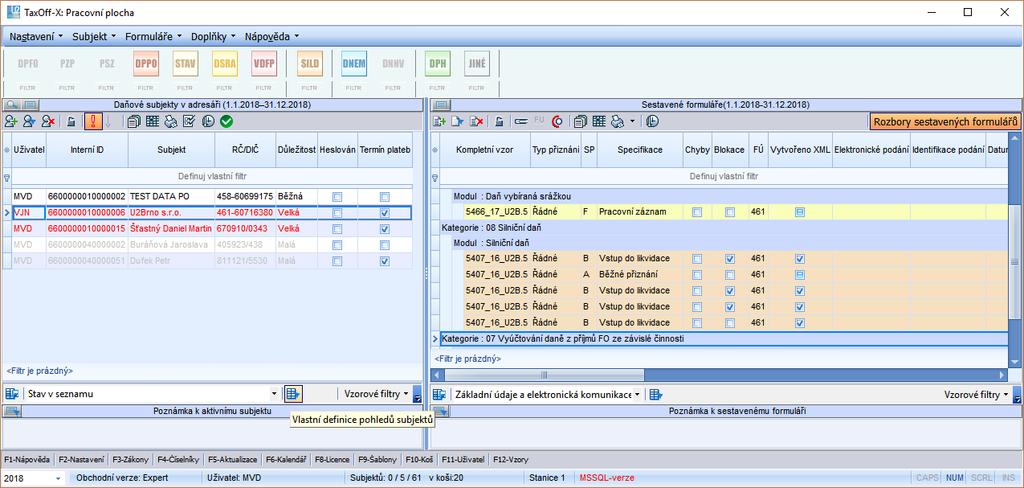Select the VDFP form type icon
The image size is (1024, 488).
(264, 63)
